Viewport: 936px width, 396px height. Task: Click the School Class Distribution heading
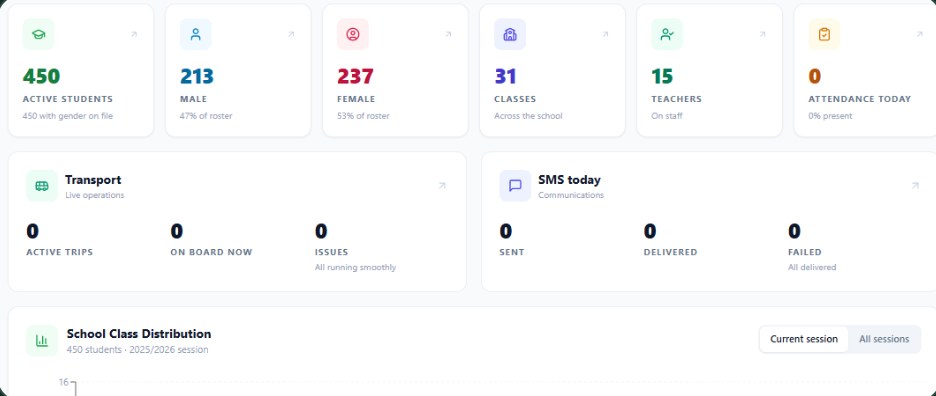(138, 334)
